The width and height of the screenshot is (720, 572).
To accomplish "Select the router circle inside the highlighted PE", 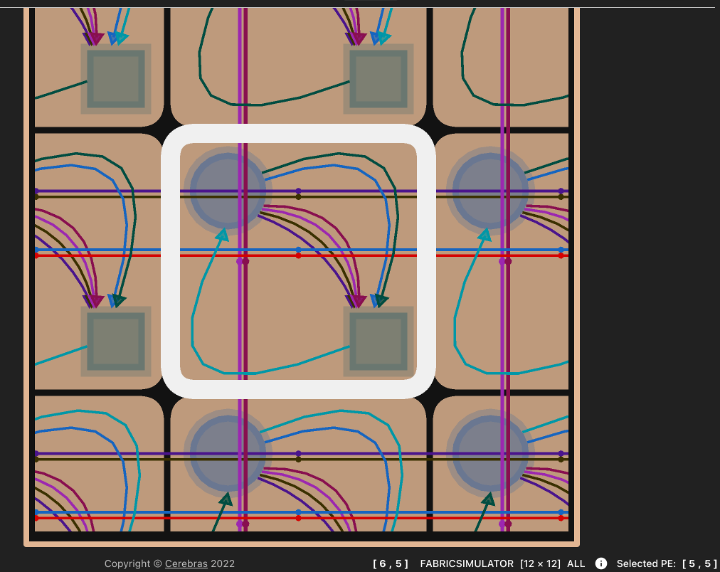I will [x=228, y=191].
